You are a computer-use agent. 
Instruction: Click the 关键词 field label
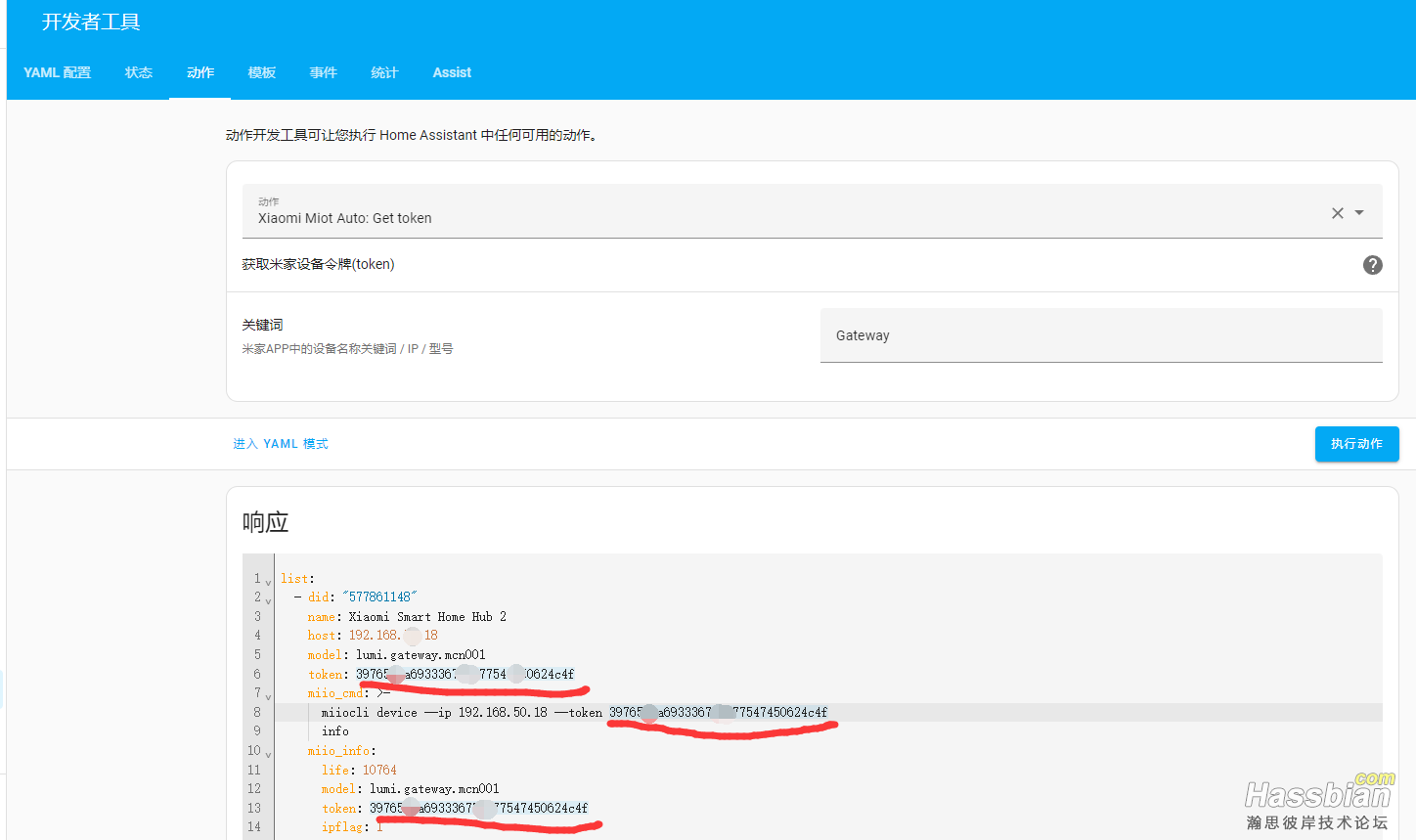262,325
